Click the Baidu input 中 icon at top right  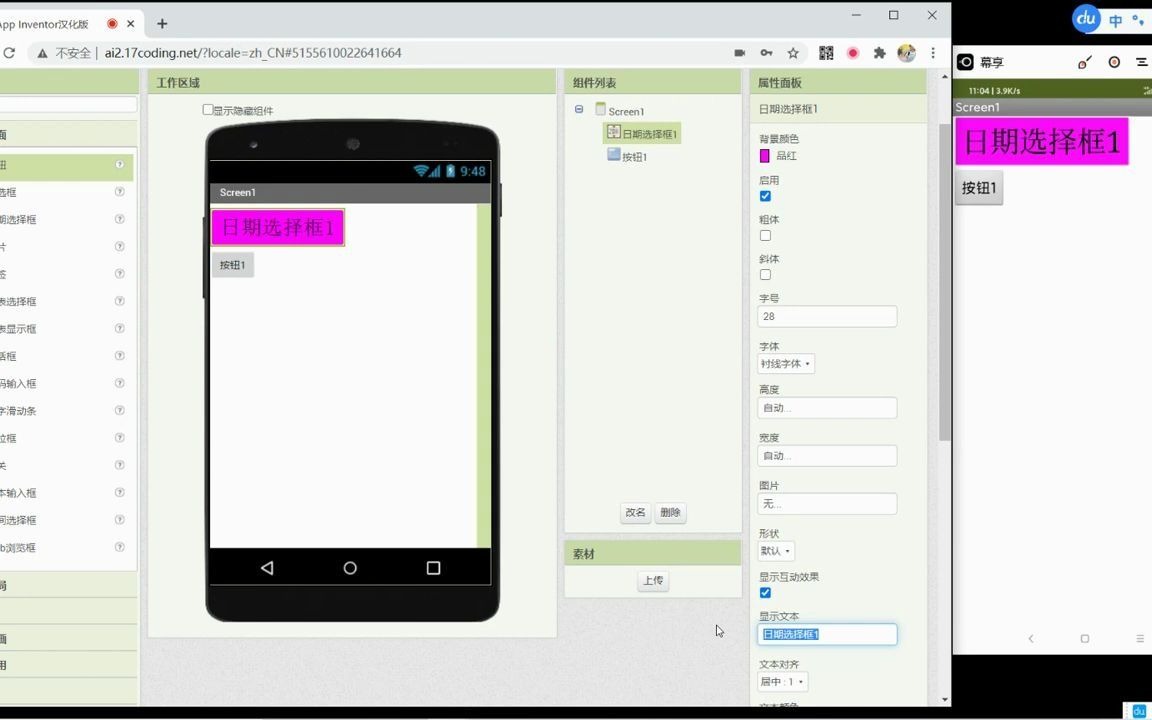click(1114, 18)
